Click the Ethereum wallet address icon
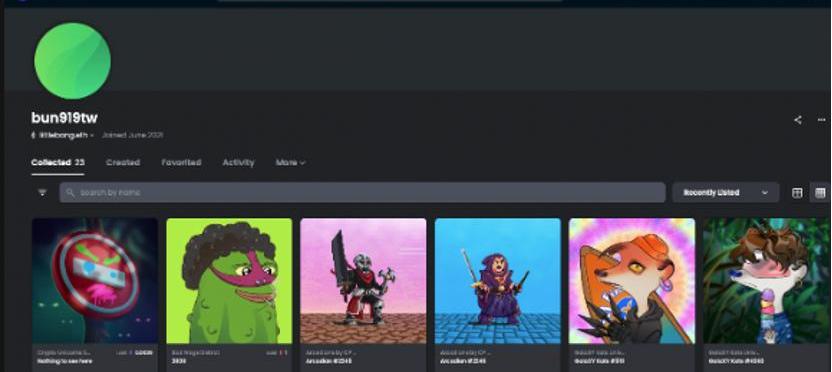 [x=33, y=135]
